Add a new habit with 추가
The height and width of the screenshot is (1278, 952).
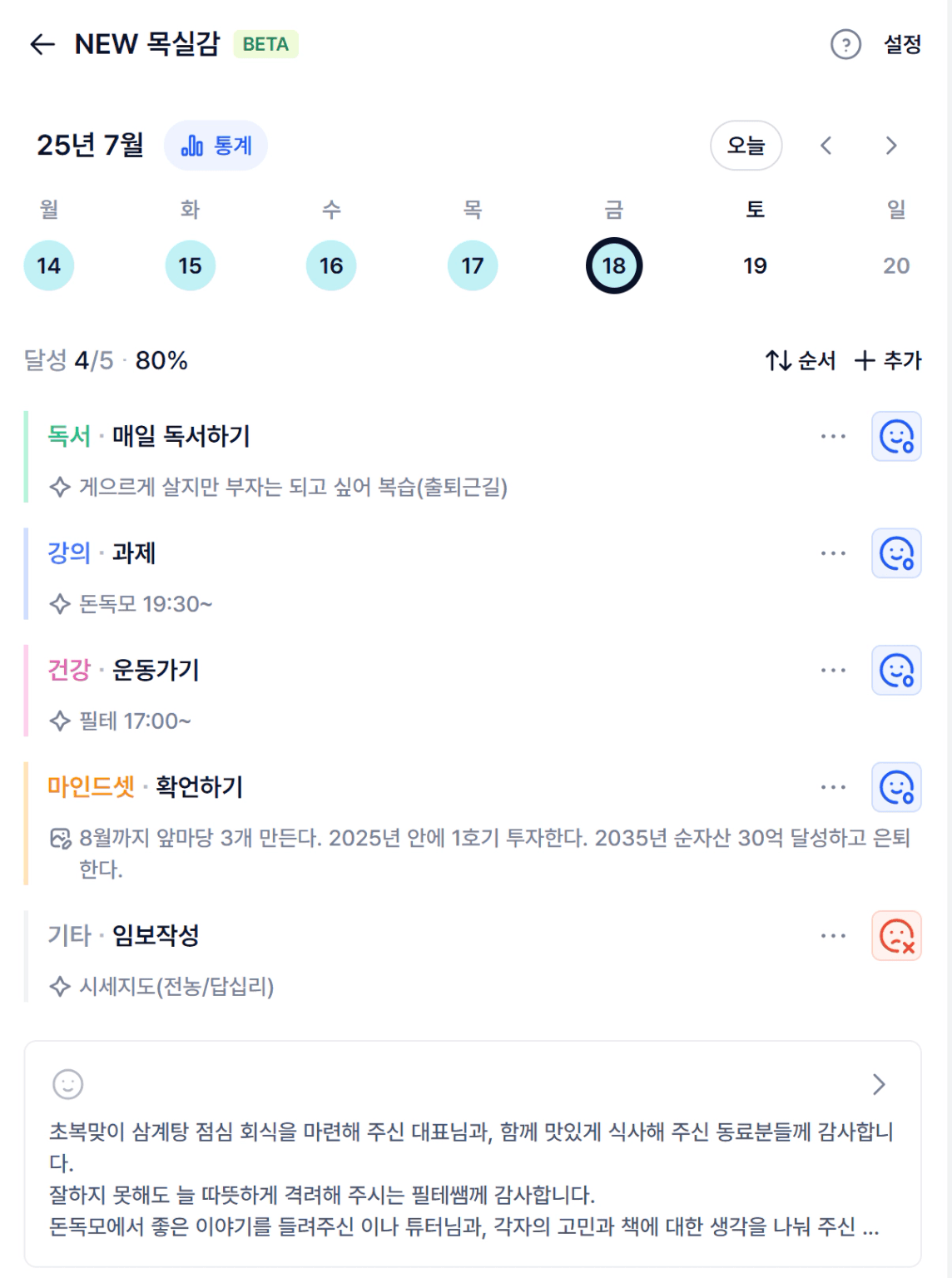tap(888, 360)
